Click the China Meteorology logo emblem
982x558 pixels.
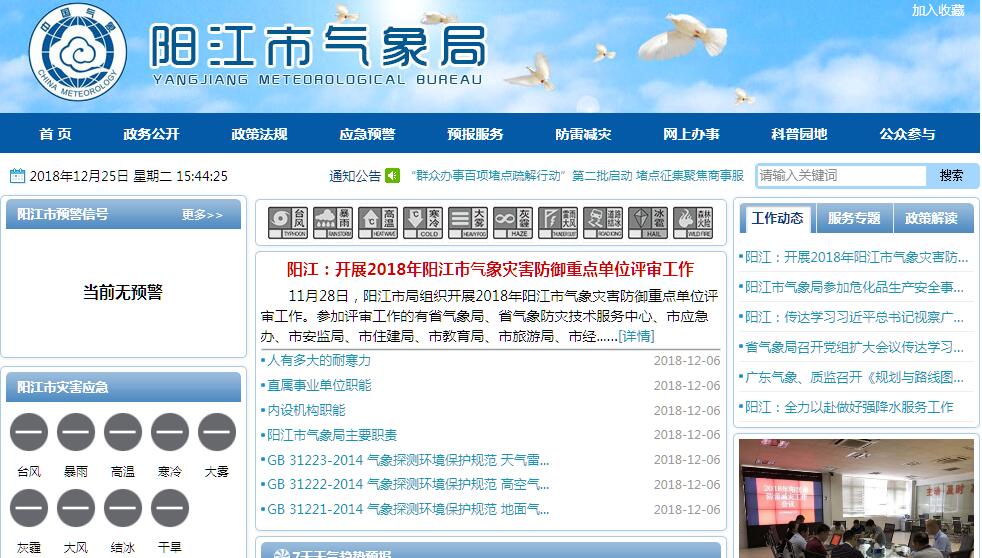[x=78, y=53]
